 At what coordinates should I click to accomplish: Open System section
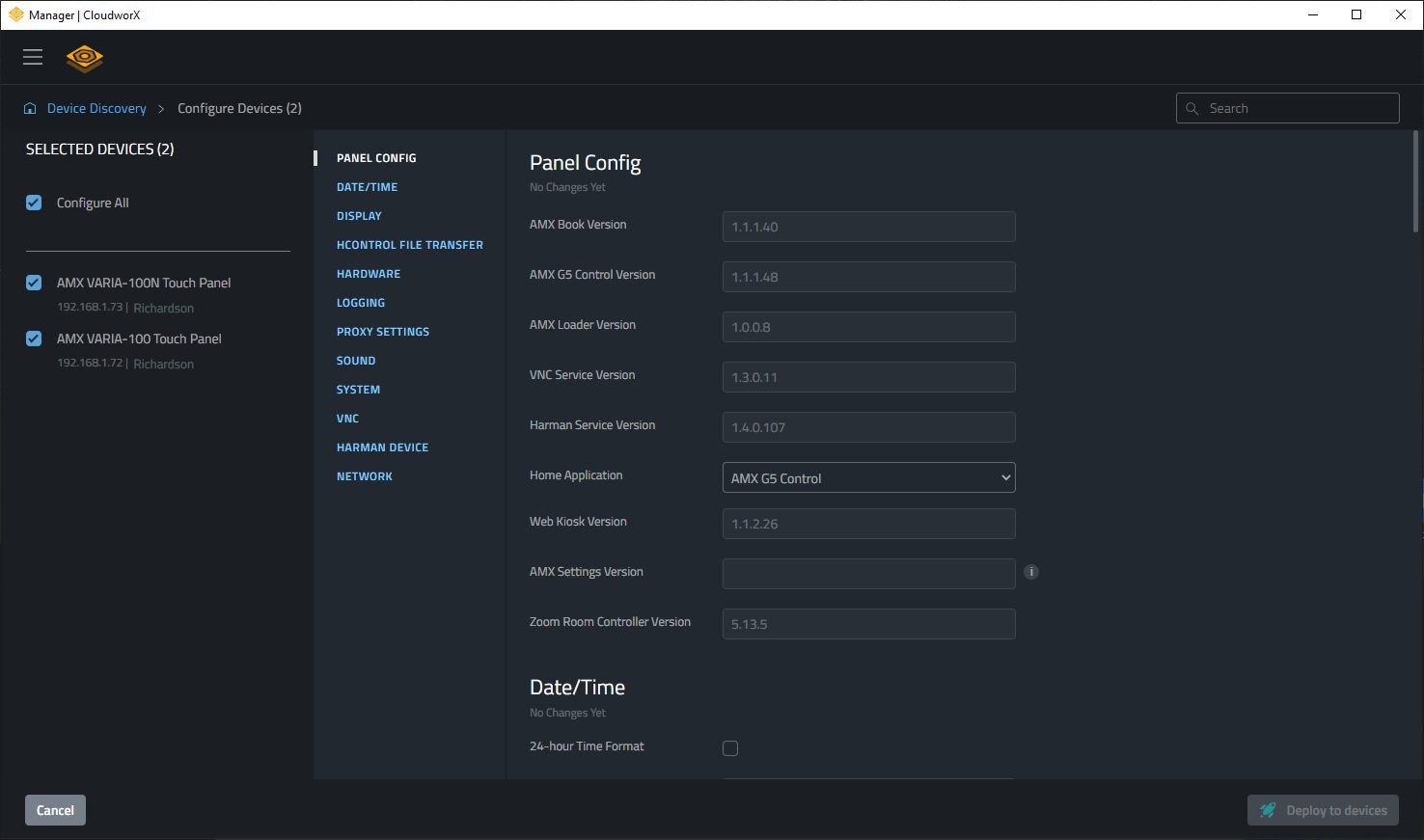[x=358, y=390]
